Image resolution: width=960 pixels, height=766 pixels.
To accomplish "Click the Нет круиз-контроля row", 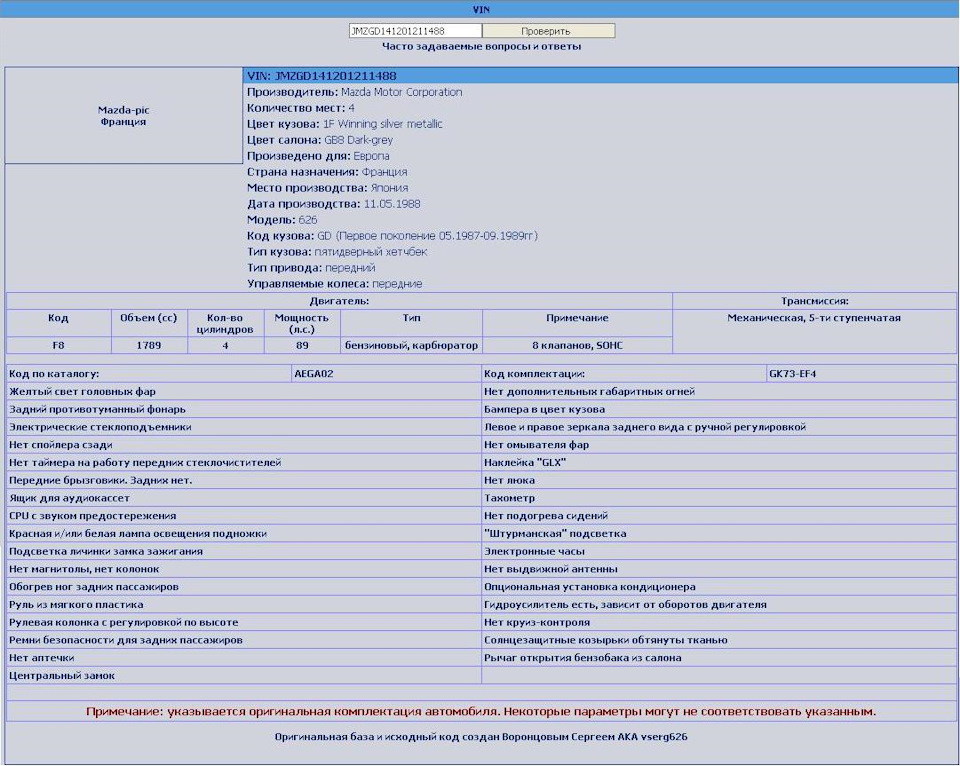I will [x=719, y=622].
